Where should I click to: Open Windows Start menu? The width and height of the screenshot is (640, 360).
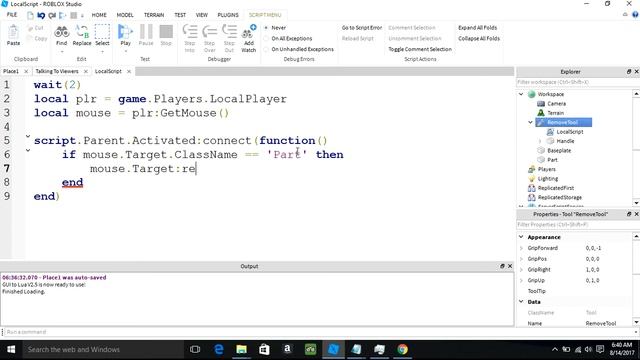11,349
